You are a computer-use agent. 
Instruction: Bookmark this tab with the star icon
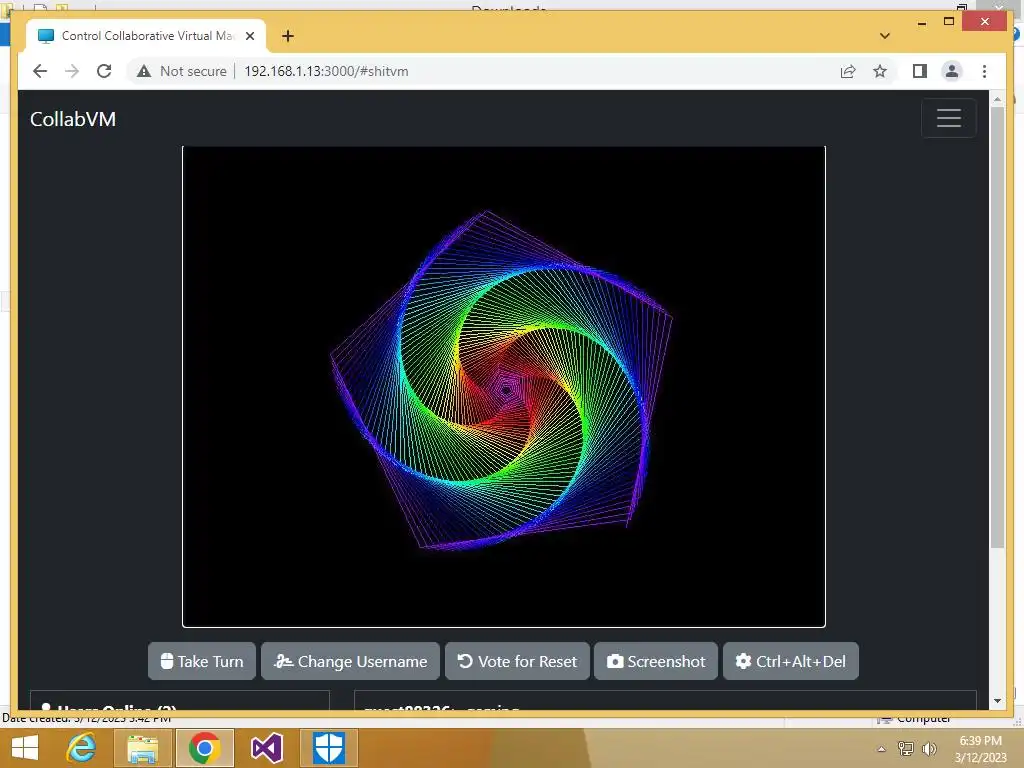point(880,71)
